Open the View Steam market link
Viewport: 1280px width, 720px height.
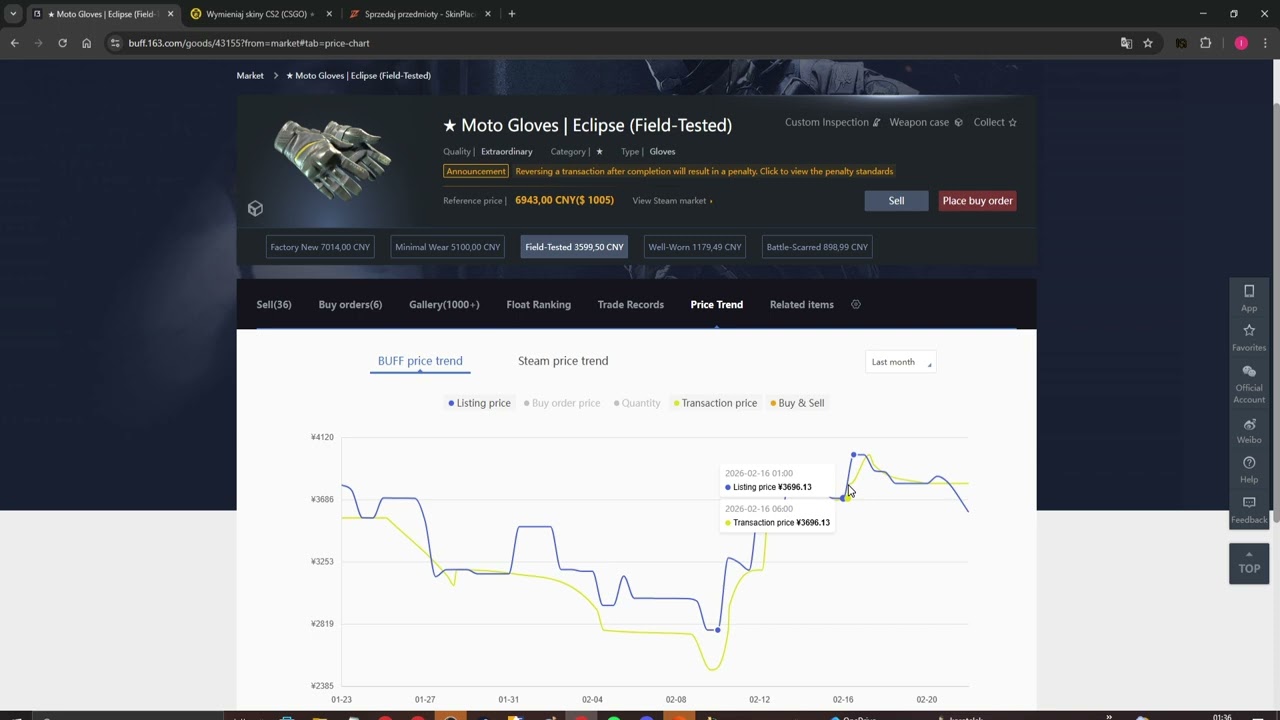(x=672, y=201)
